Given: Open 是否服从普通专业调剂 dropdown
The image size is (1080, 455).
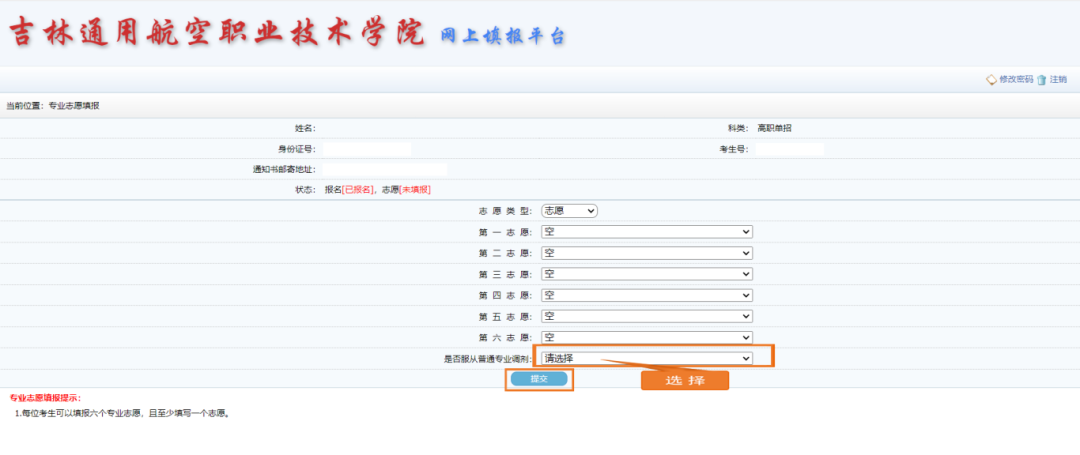Looking at the screenshot, I should click(x=646, y=358).
